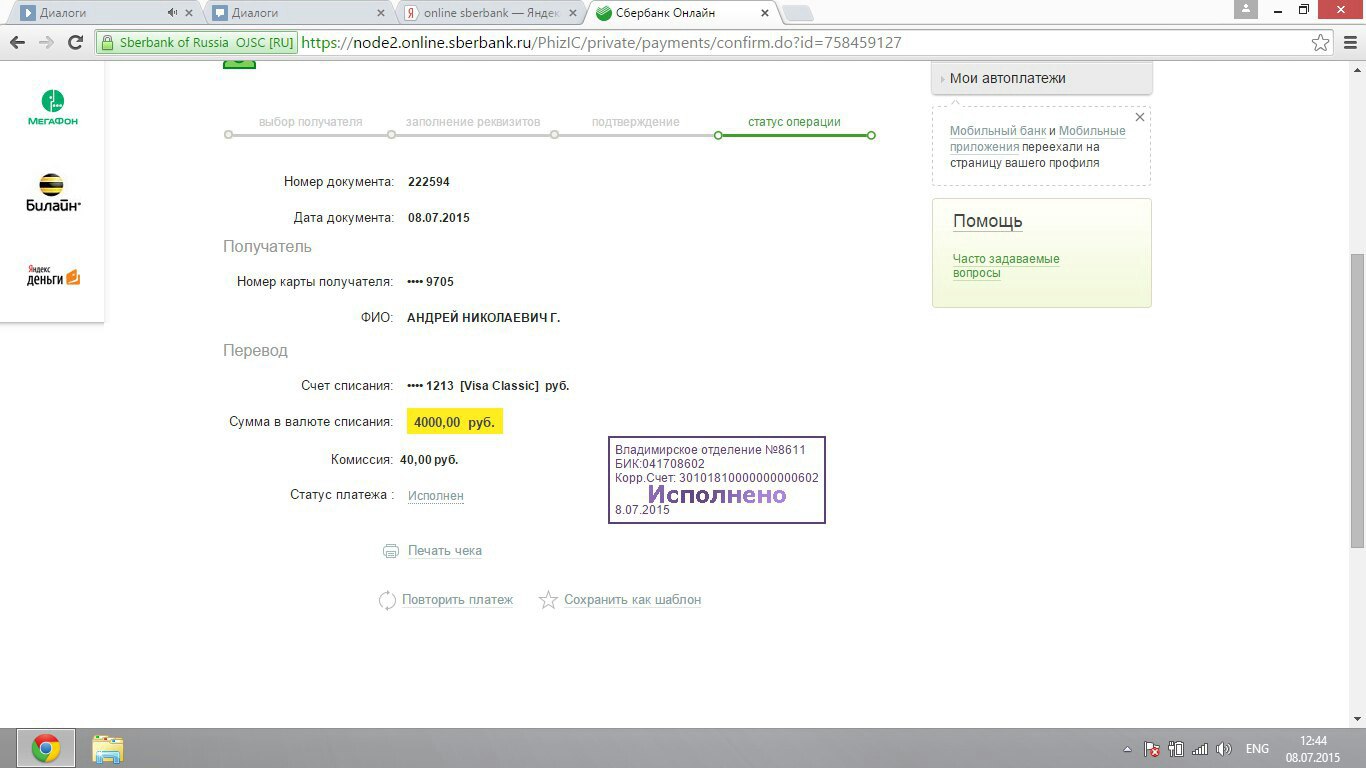The image size is (1366, 768).
Task: Click the document date 08.07.2015
Action: 439,218
